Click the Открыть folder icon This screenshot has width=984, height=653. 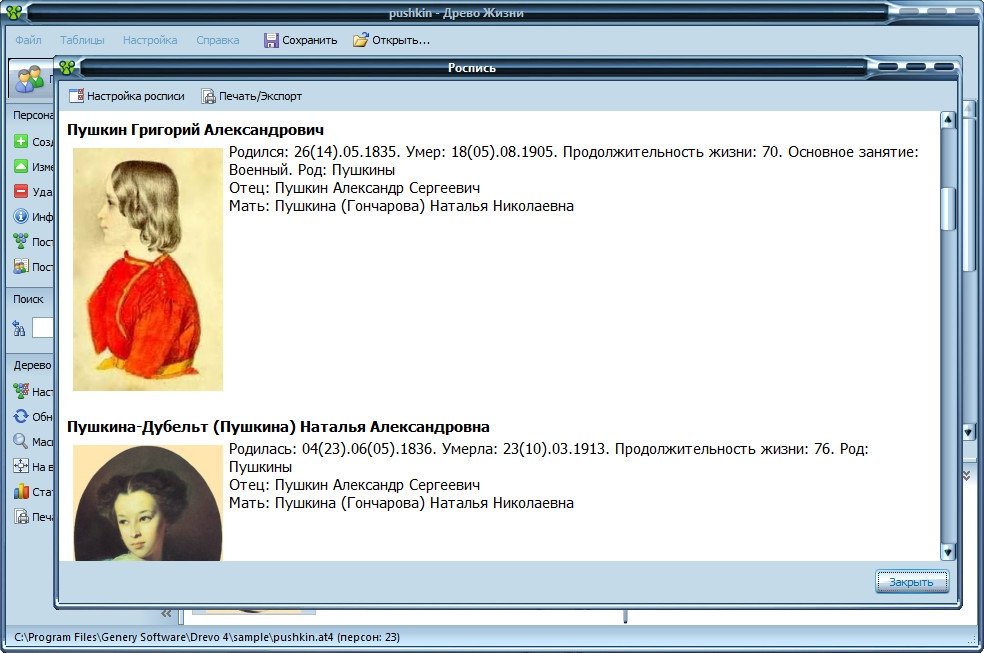[x=360, y=40]
